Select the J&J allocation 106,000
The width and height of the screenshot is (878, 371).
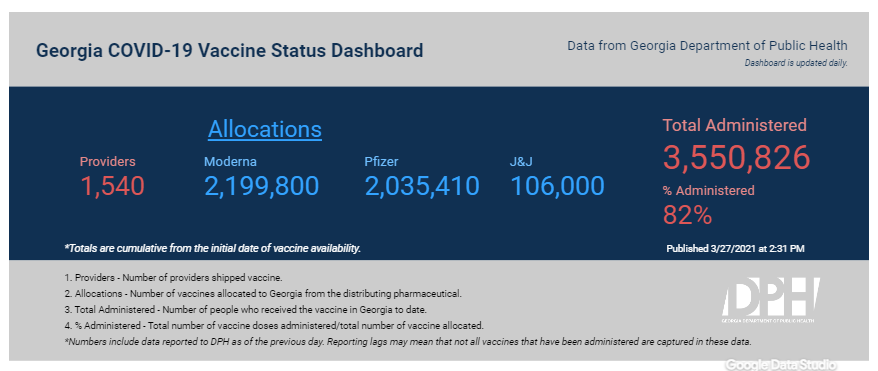[558, 186]
